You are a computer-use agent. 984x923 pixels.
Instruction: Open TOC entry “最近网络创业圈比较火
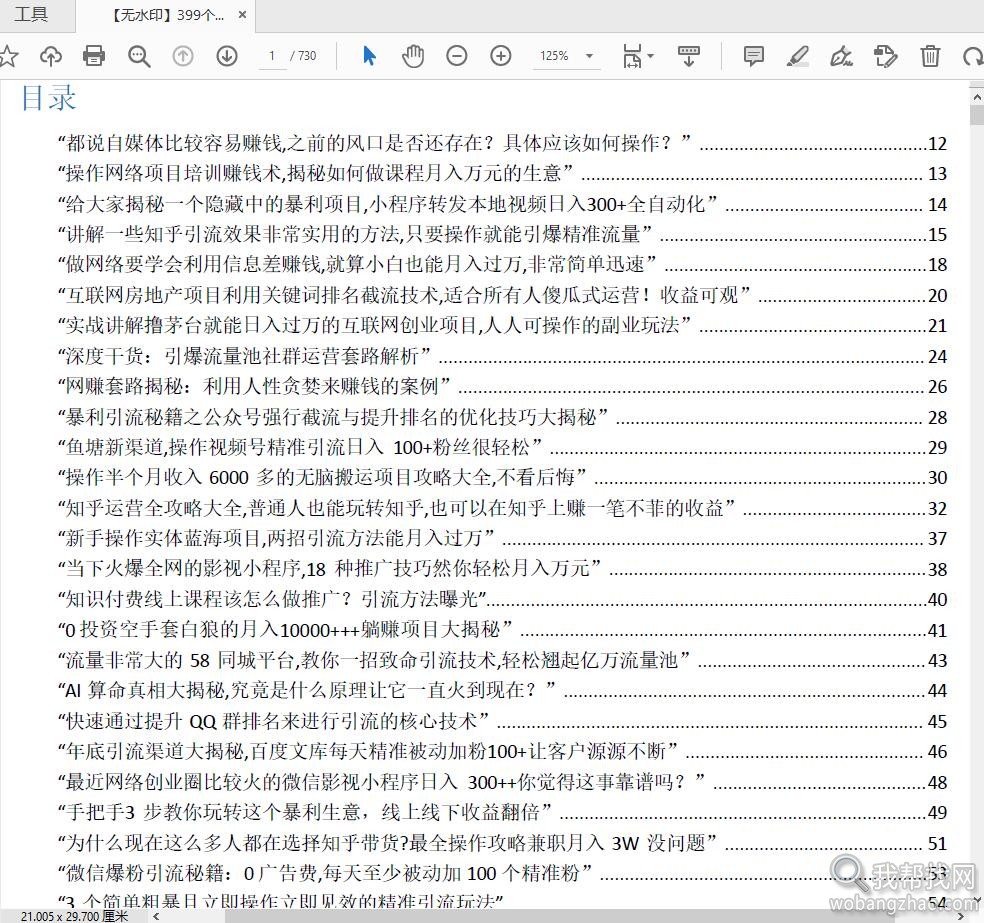tap(502, 782)
